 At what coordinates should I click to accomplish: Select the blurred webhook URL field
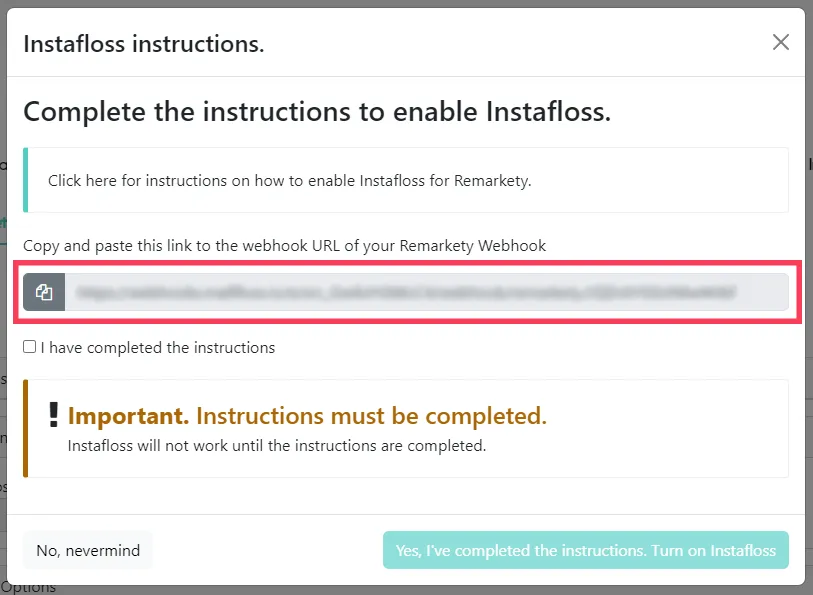[427, 292]
